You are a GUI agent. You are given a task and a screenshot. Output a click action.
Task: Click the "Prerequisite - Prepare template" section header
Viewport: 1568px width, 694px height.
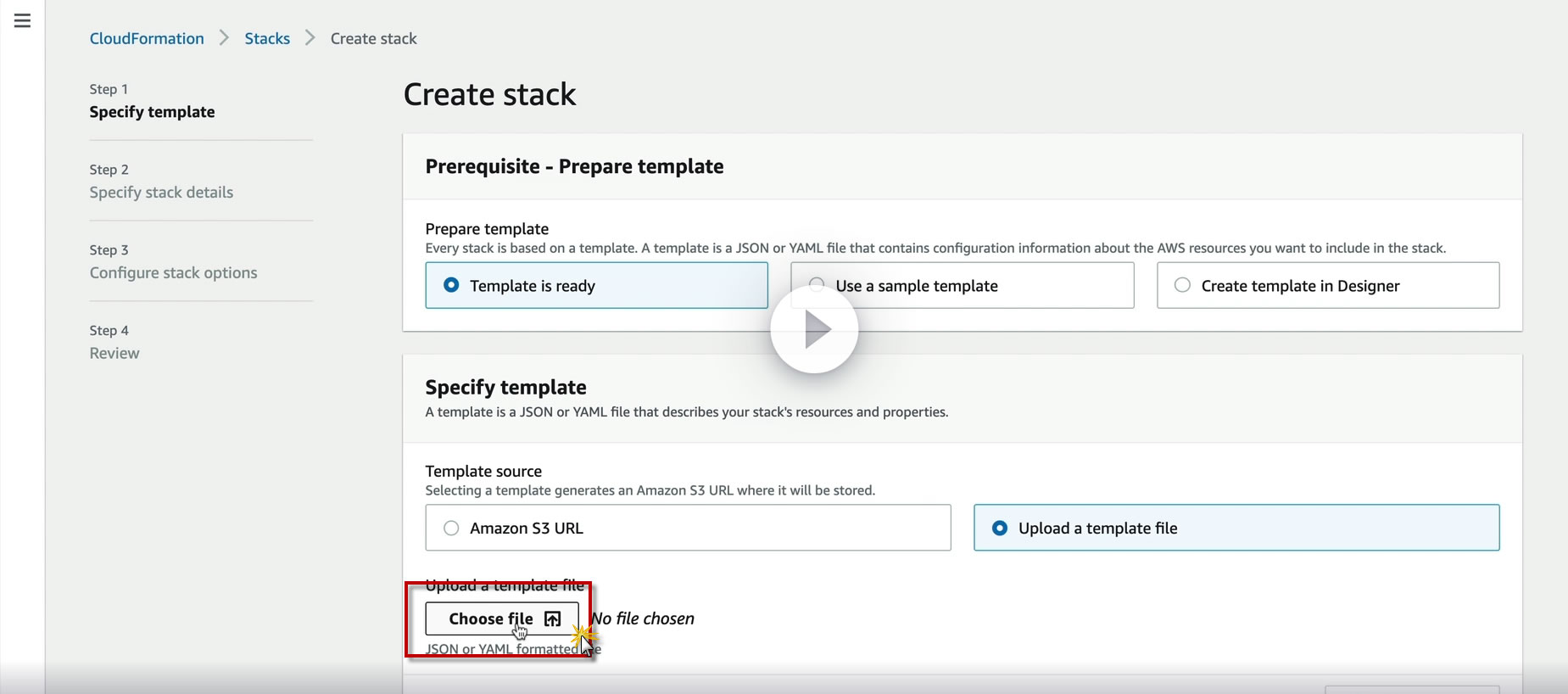tap(574, 166)
